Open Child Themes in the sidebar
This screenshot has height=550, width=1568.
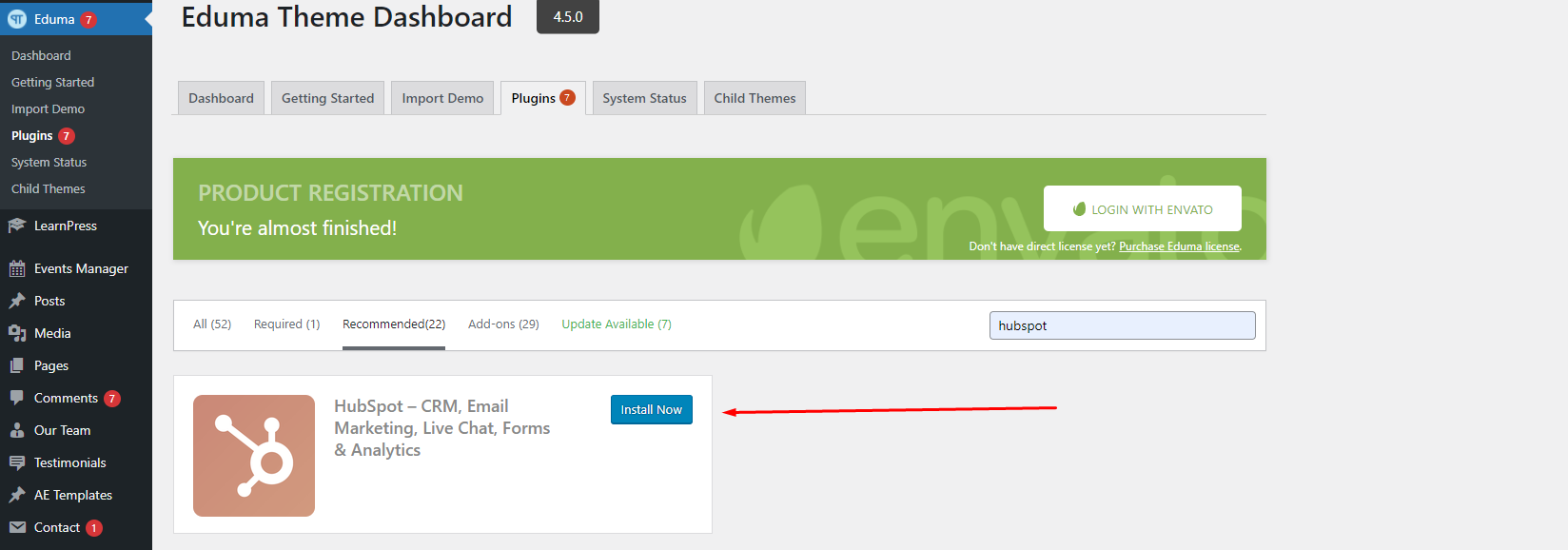48,188
